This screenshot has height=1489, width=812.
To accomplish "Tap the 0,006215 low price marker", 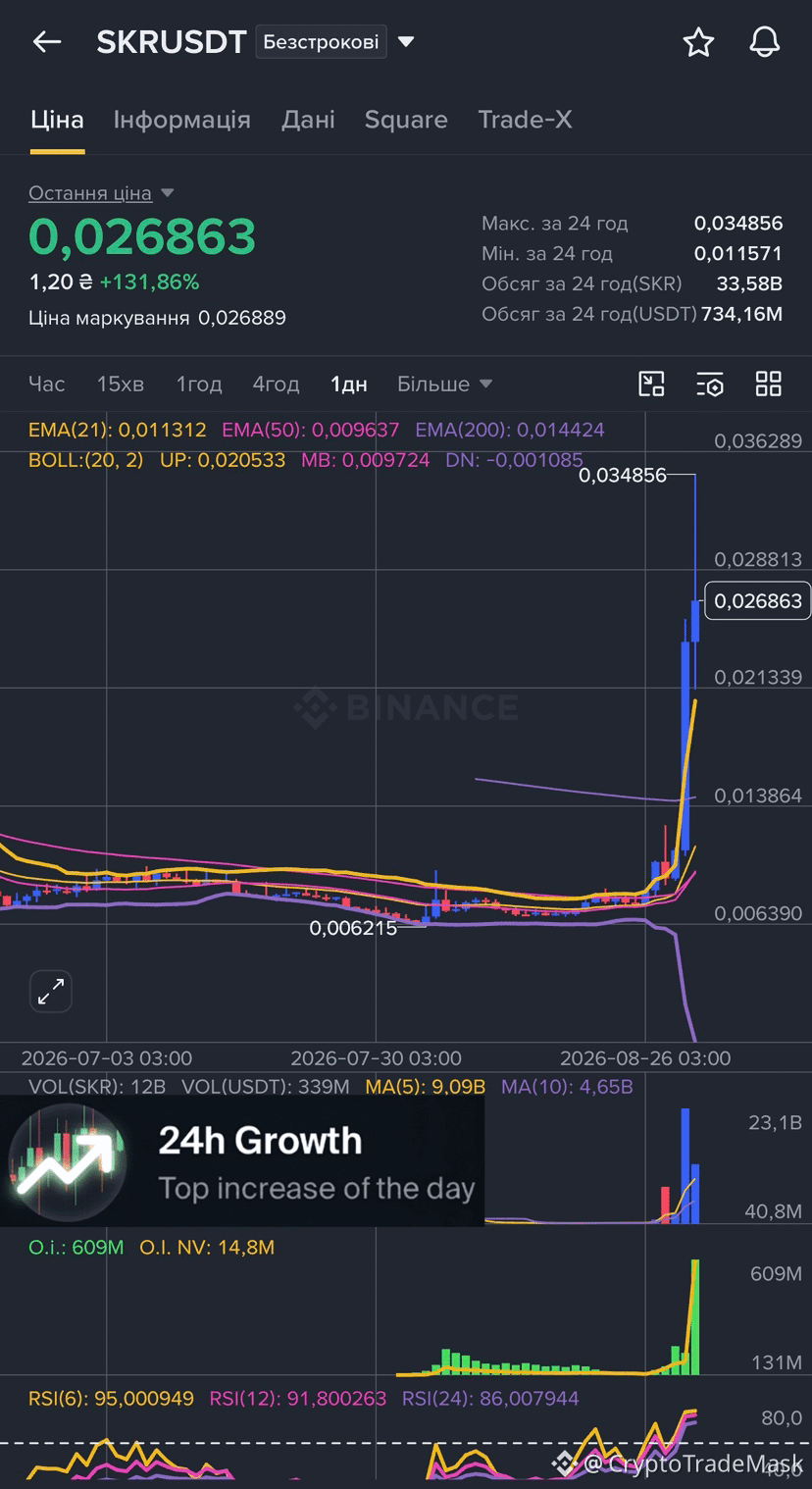I will coord(353,928).
